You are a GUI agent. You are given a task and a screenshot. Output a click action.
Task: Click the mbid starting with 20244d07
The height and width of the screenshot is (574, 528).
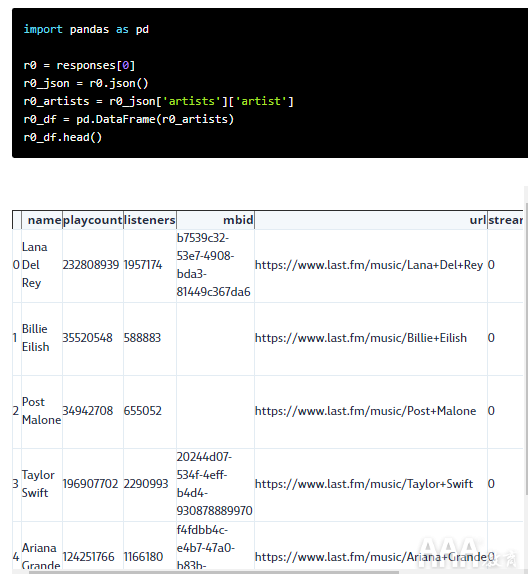[x=215, y=484]
